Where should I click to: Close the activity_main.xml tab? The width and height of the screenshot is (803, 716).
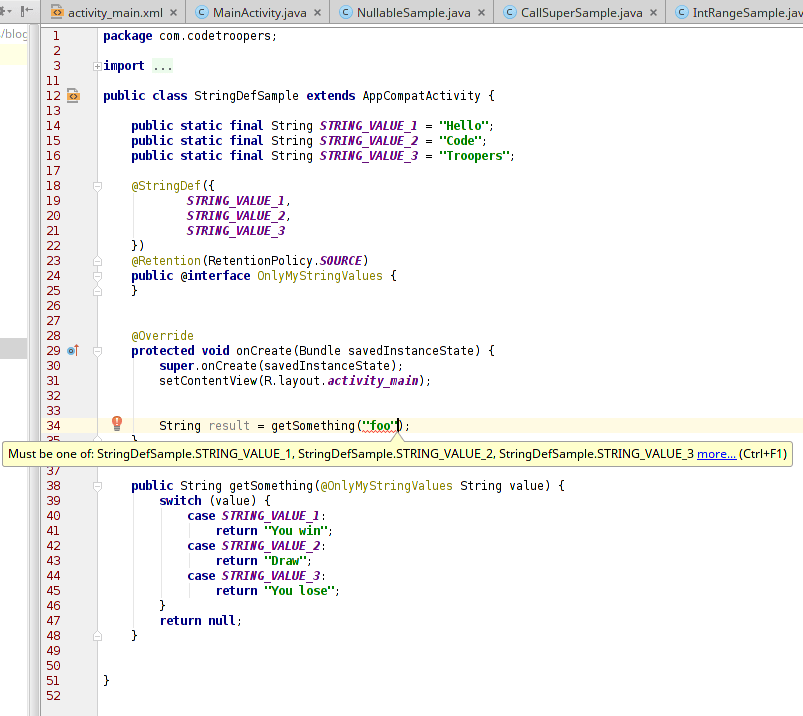[x=173, y=13]
